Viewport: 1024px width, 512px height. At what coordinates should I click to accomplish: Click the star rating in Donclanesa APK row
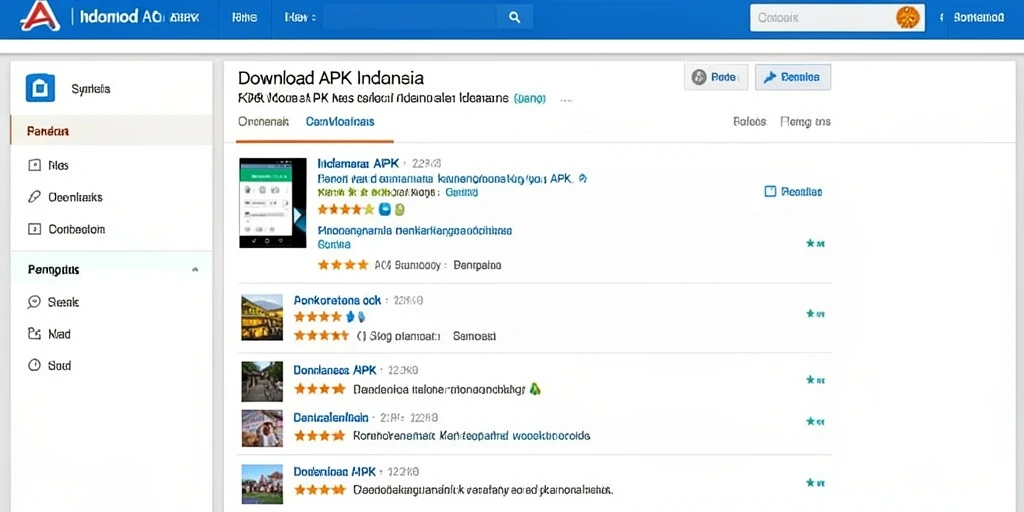pyautogui.click(x=319, y=389)
